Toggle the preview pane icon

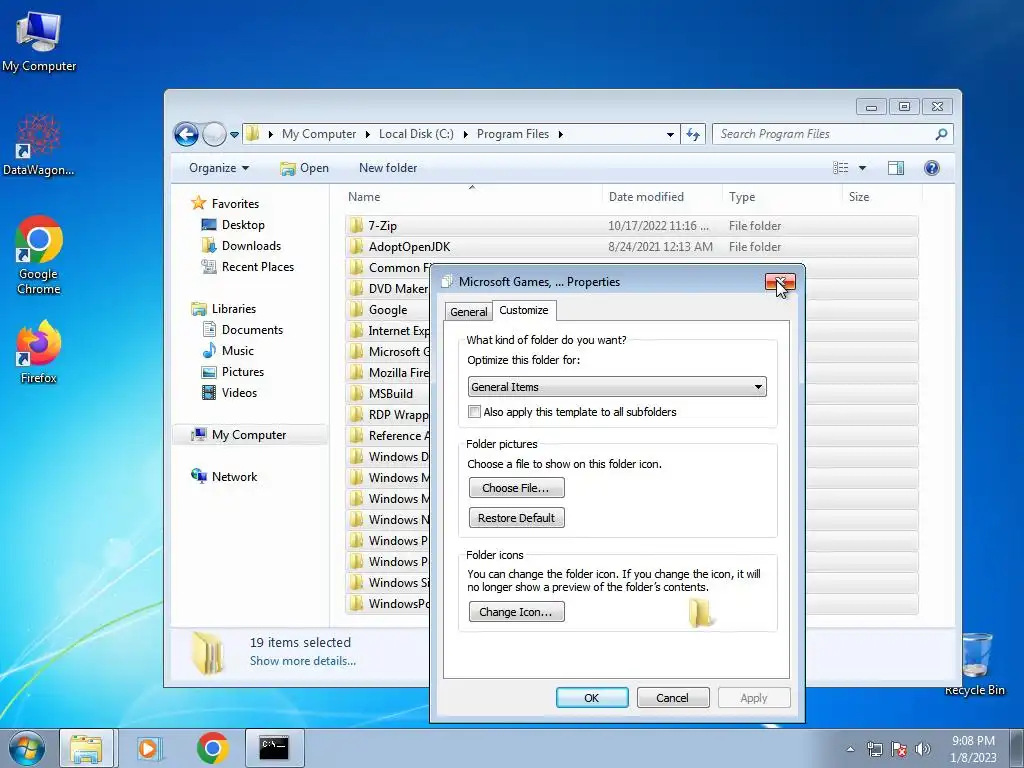click(x=895, y=168)
